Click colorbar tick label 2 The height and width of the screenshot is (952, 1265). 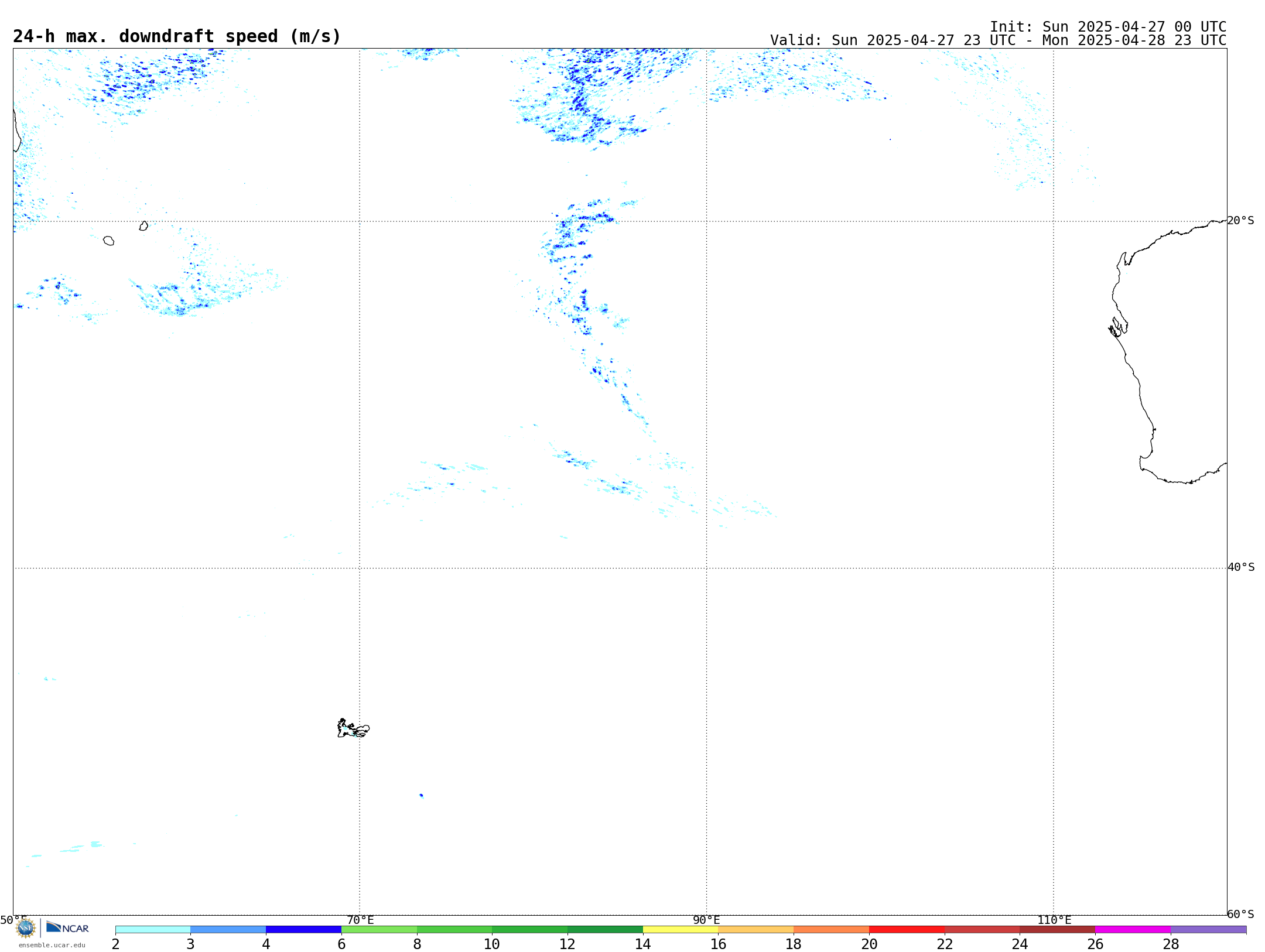pyautogui.click(x=115, y=944)
